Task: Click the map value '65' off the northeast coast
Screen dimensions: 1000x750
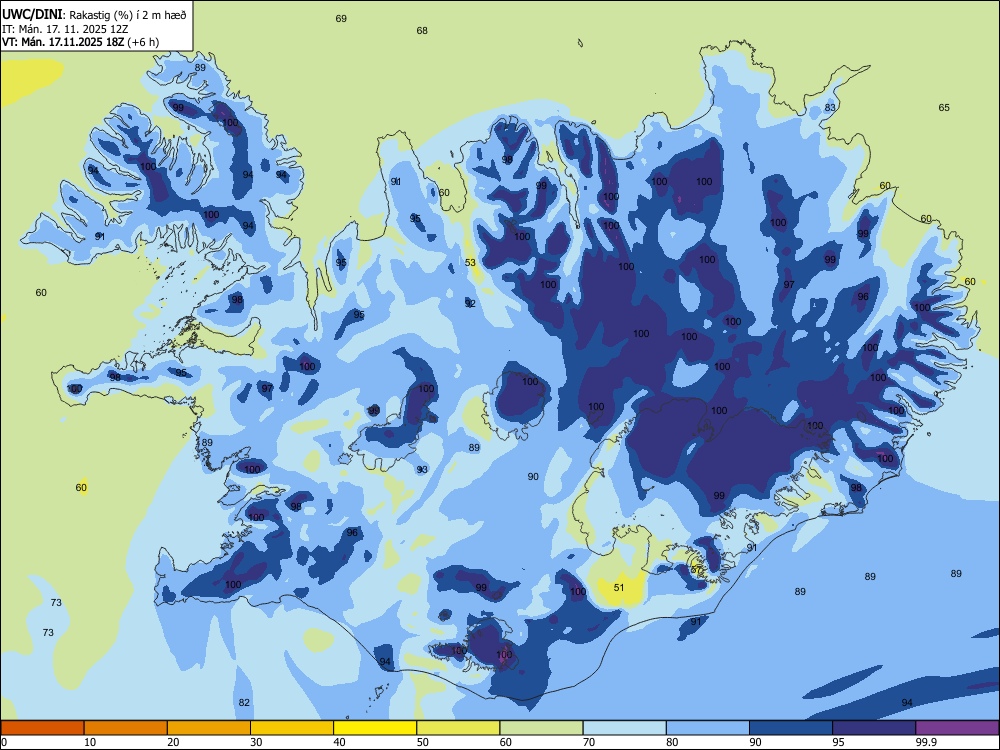Action: [944, 107]
